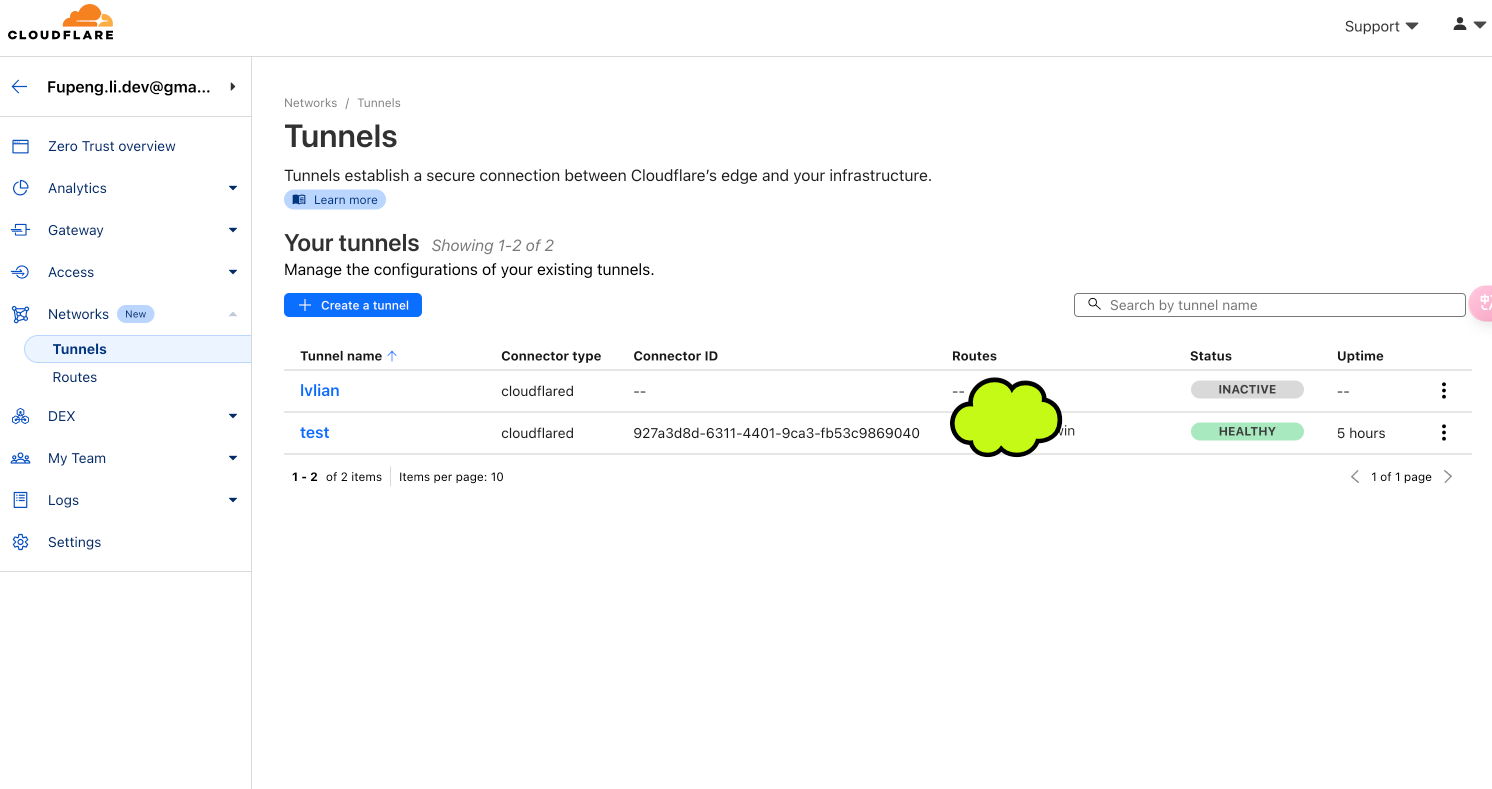
Task: Click the Logs icon in sidebar
Action: pos(20,500)
